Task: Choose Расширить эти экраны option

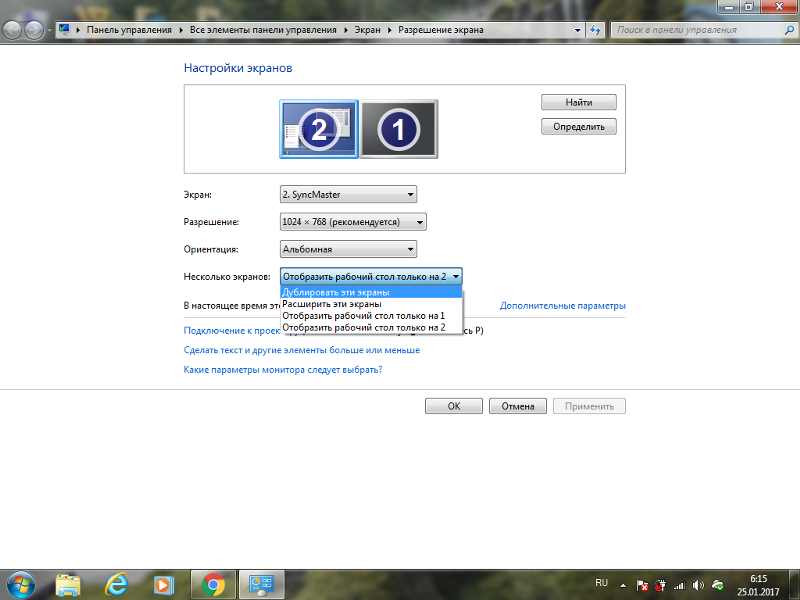Action: [x=371, y=304]
